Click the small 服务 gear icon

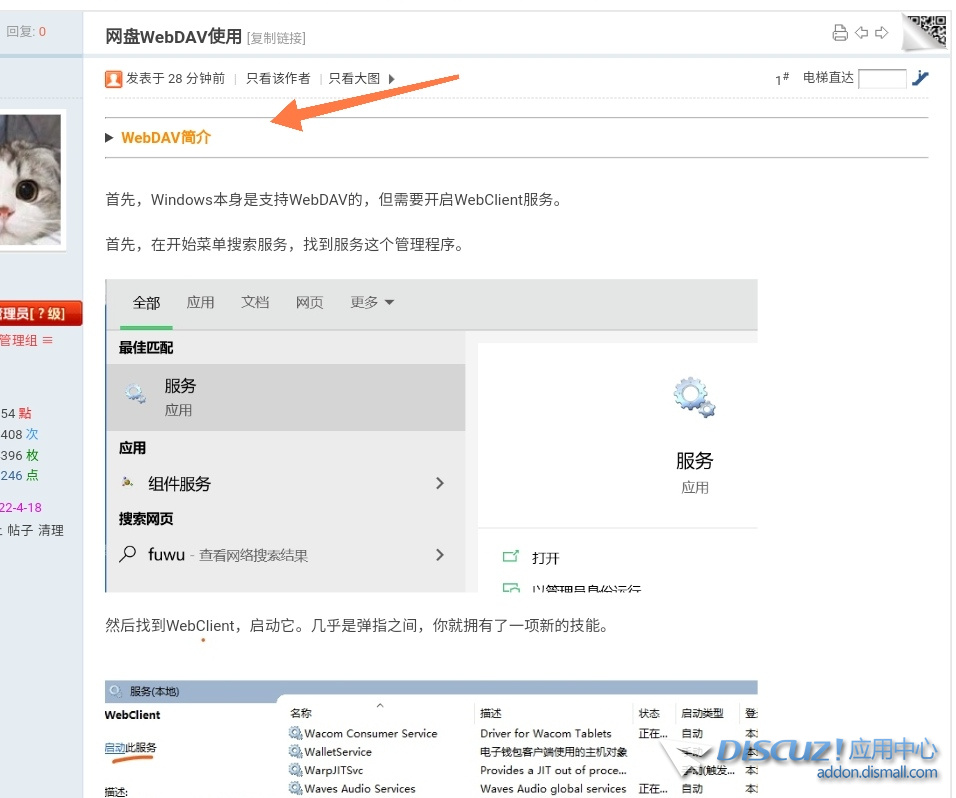pyautogui.click(x=135, y=393)
